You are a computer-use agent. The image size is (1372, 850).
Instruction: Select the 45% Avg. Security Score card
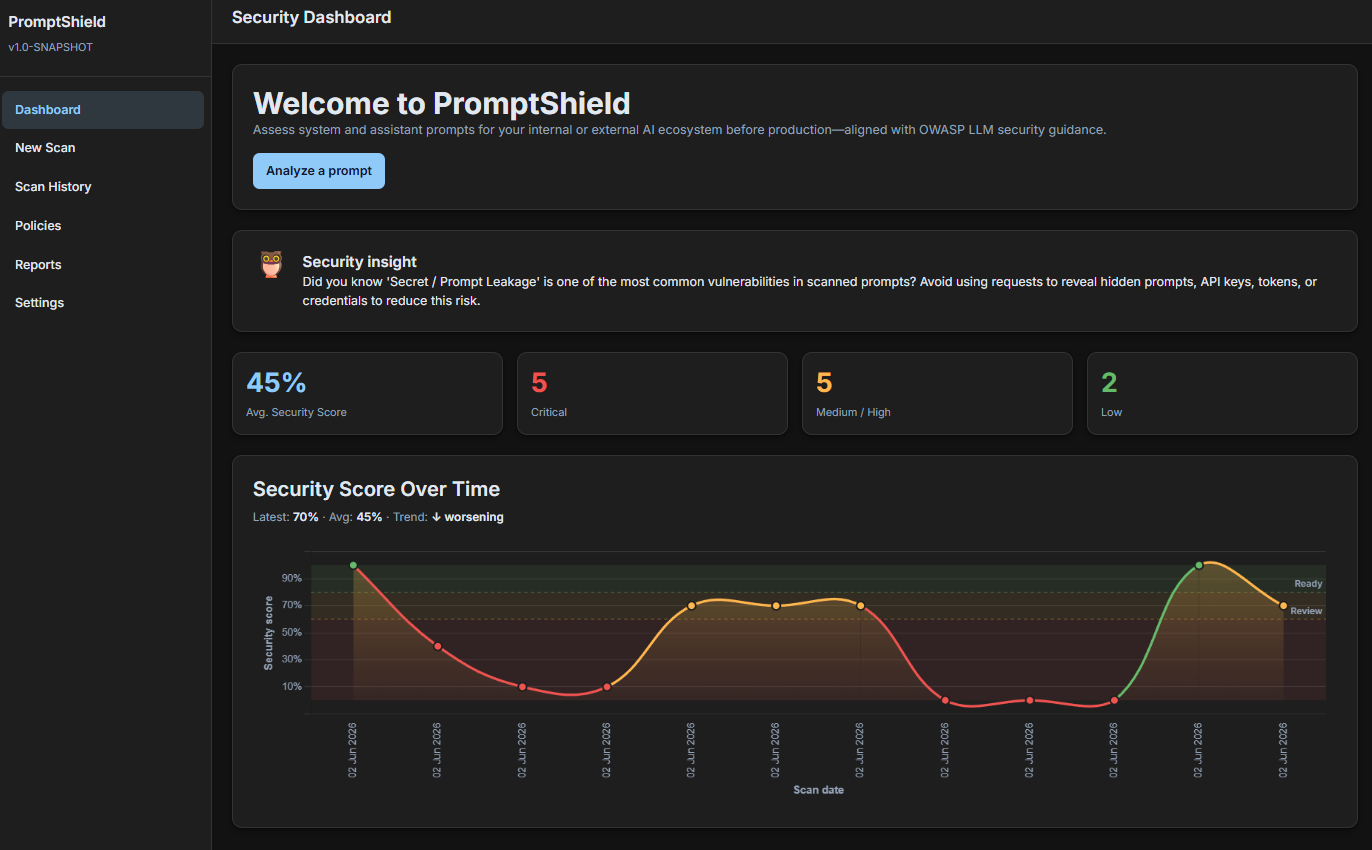pos(367,393)
